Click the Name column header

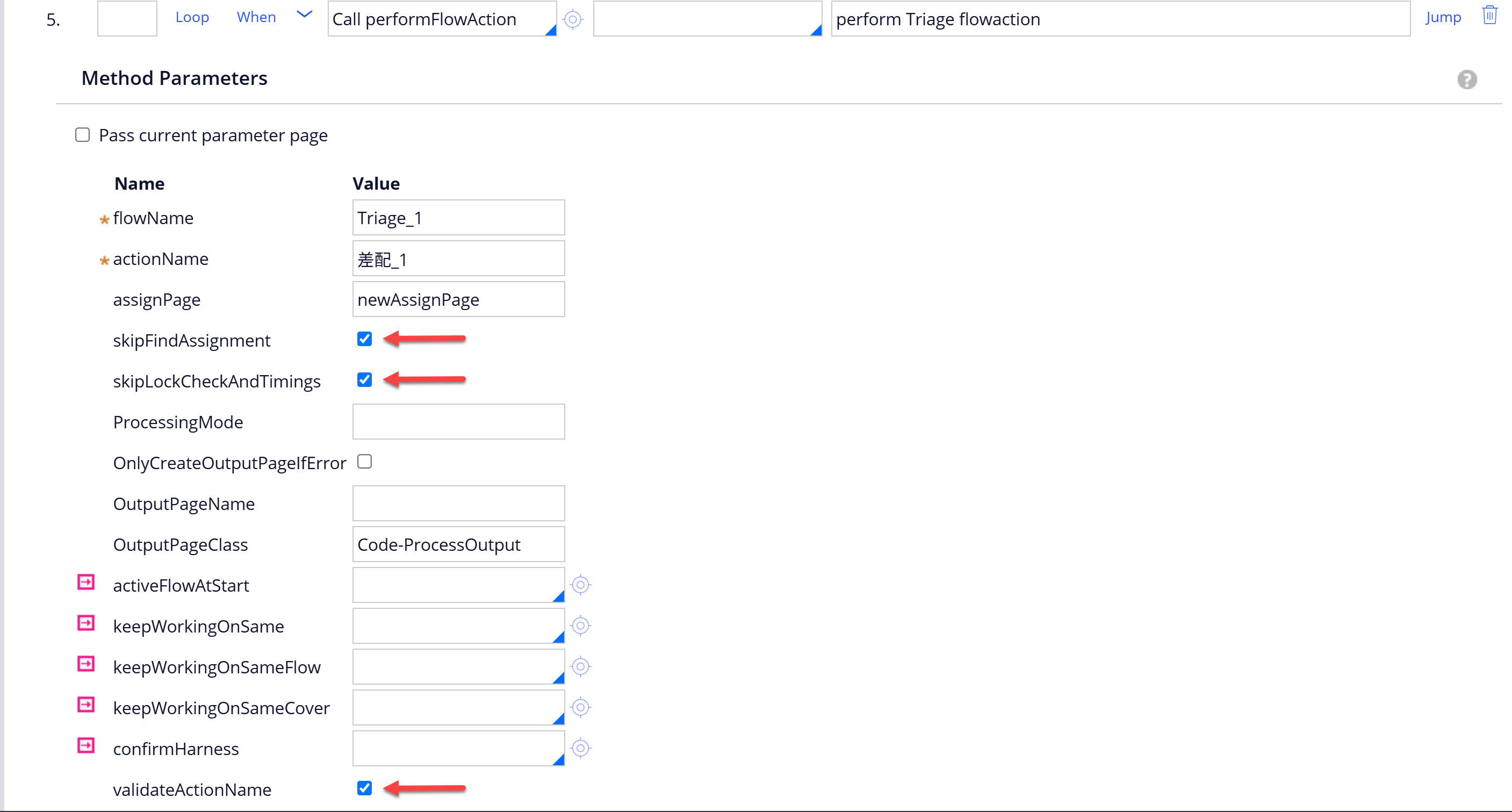[x=140, y=184]
